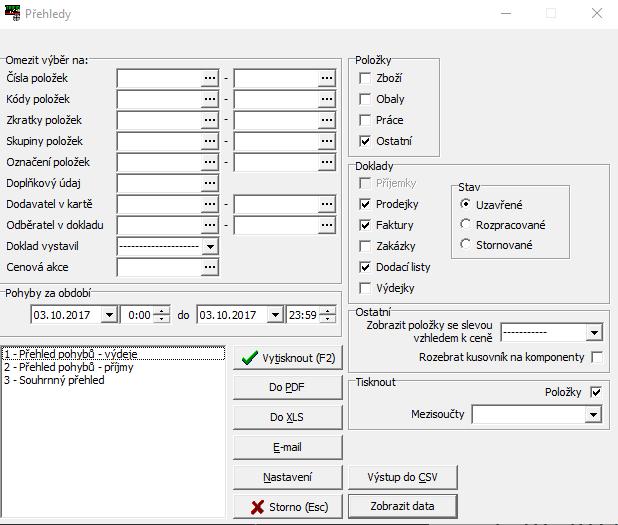Viewport: 618px width, 525px height.
Task: Close the Přehledy window
Action: coord(597,13)
